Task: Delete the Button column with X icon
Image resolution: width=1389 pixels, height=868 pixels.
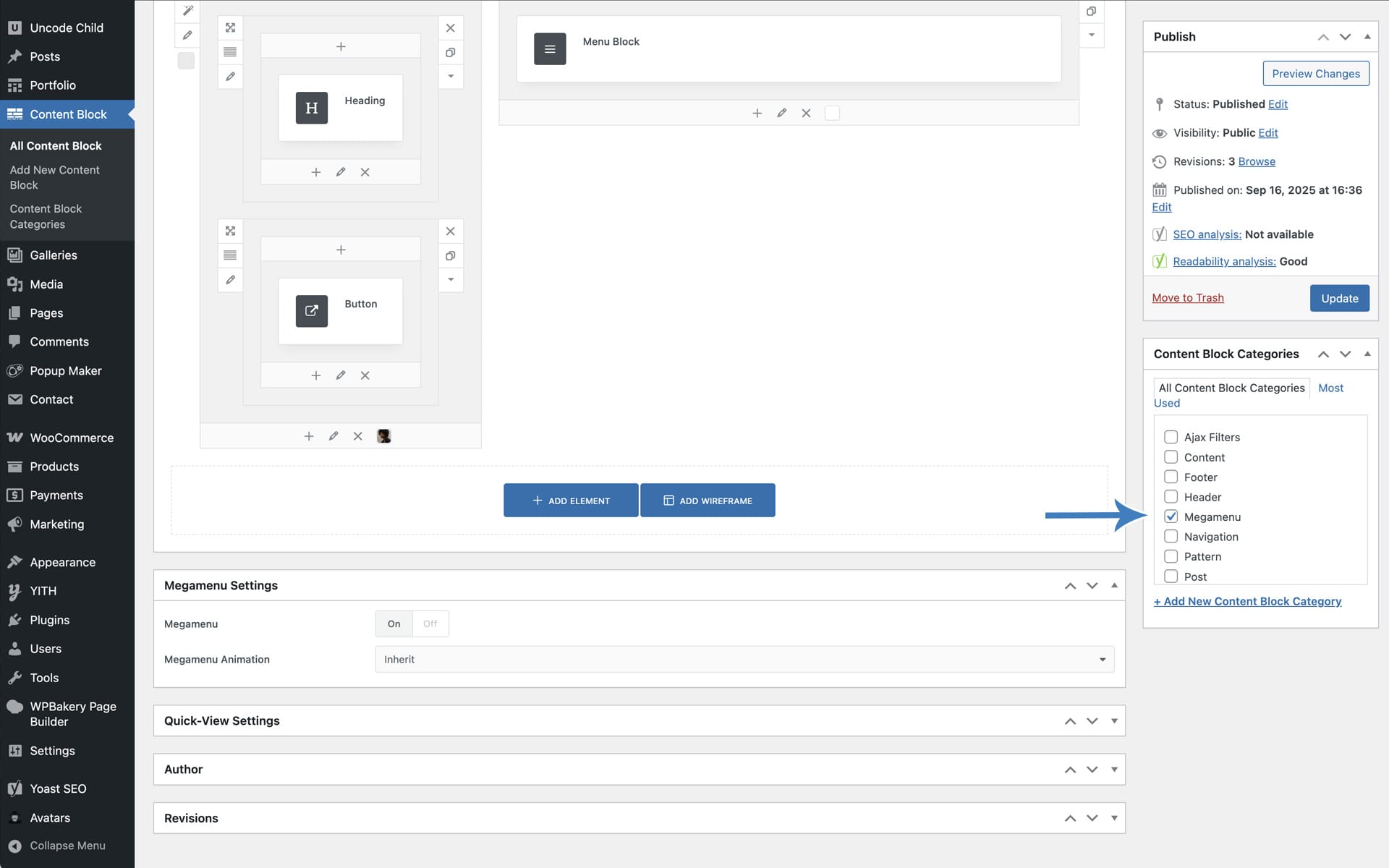Action: (x=365, y=375)
